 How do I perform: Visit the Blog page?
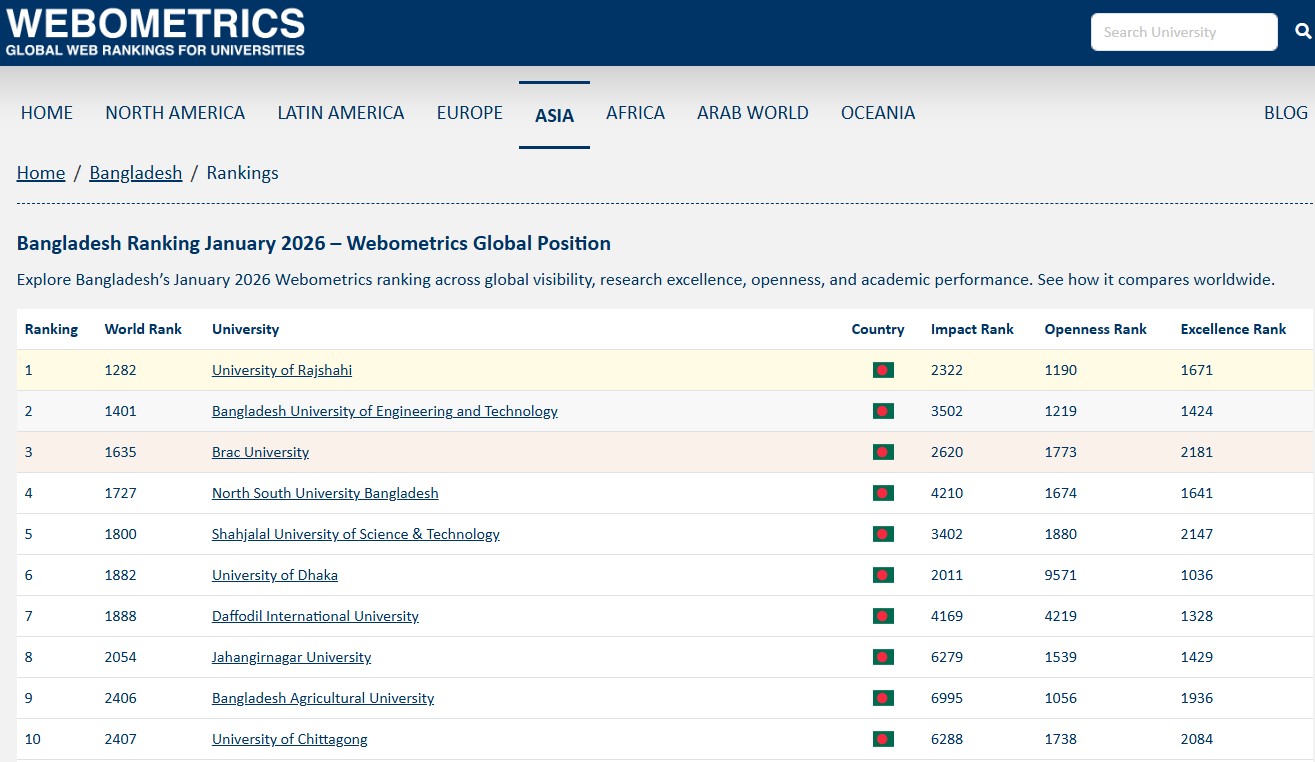point(1285,113)
